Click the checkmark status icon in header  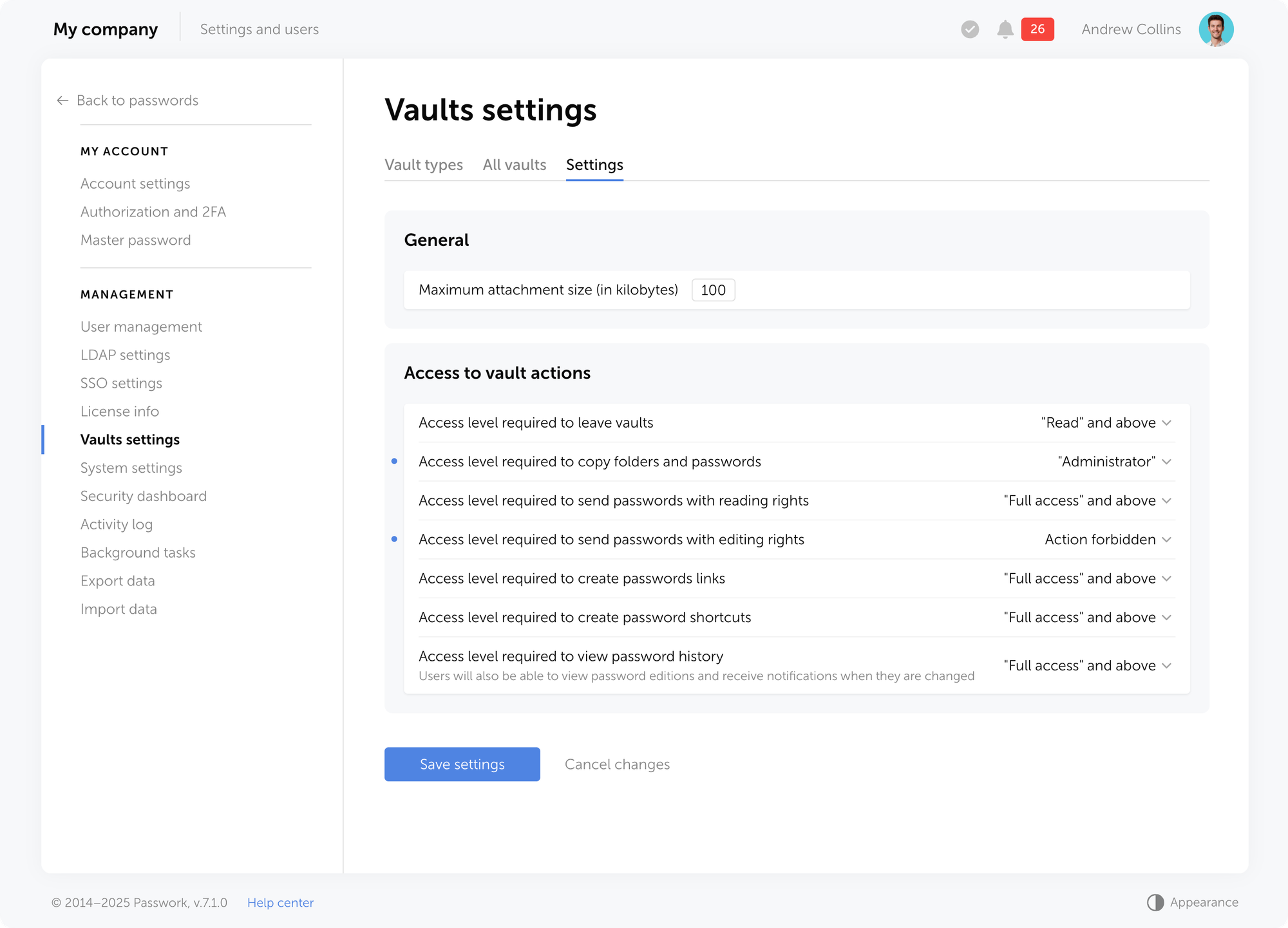pos(970,30)
